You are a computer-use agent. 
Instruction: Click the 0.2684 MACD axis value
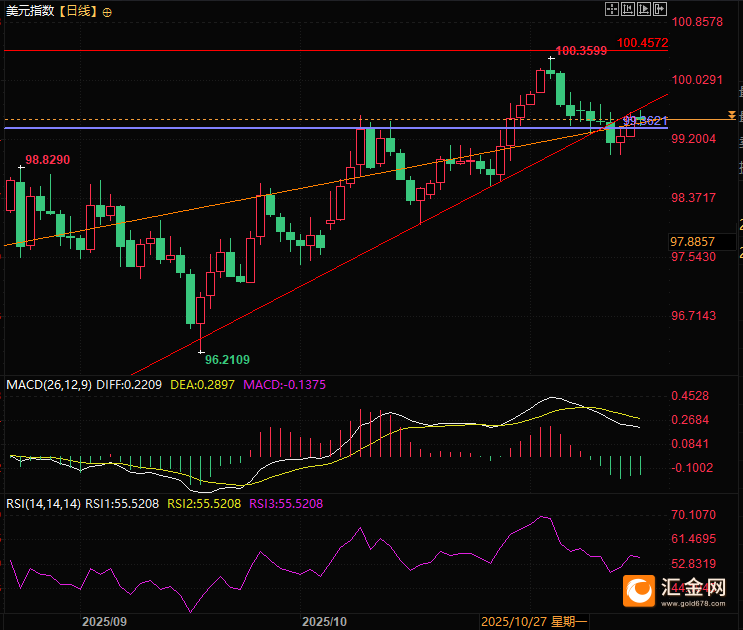690,420
